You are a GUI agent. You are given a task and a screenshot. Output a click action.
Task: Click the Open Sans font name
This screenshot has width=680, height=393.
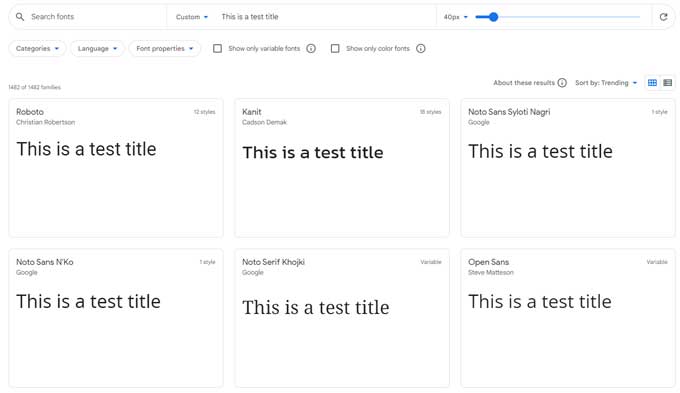tap(488, 262)
